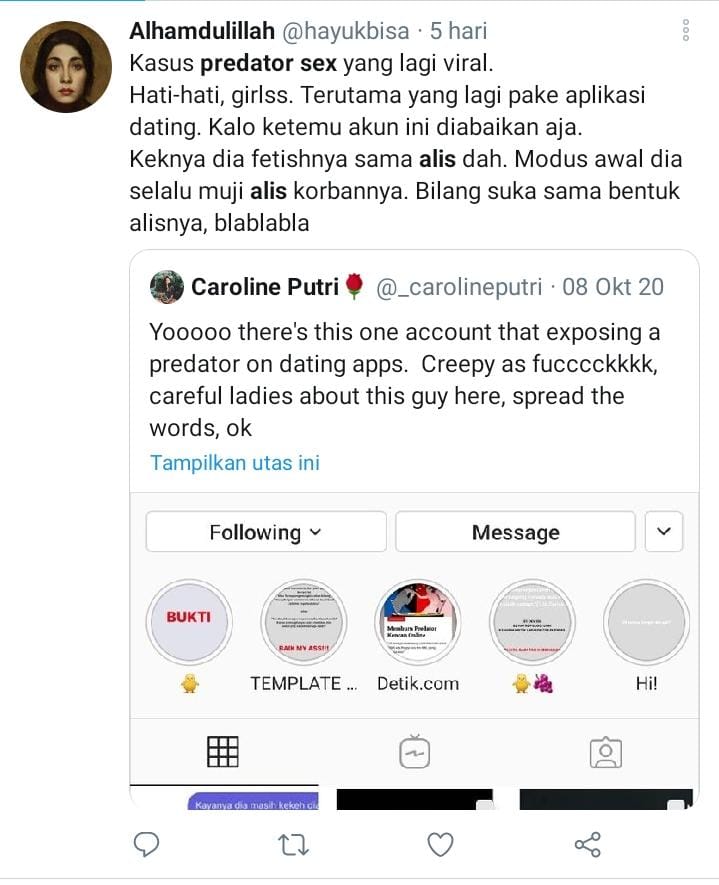Open the Hi! story highlight
This screenshot has height=885, width=719.
tap(646, 621)
